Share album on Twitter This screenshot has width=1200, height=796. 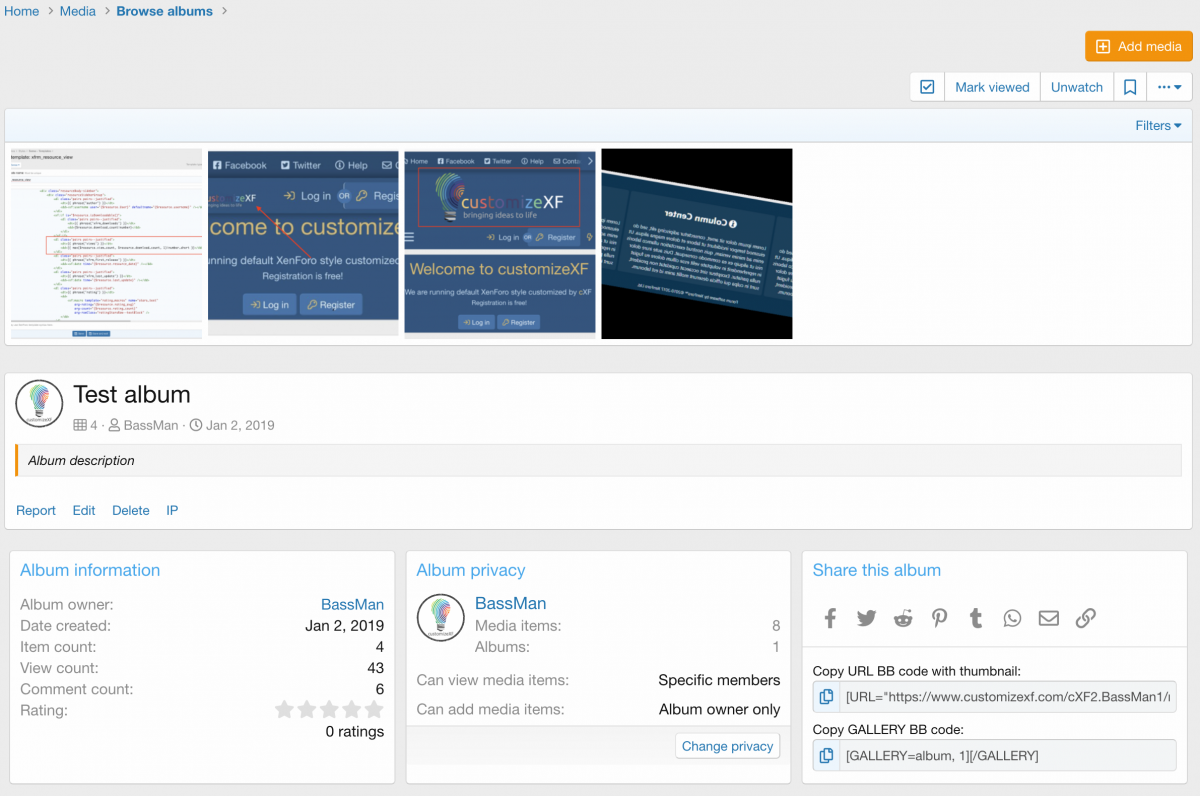866,618
